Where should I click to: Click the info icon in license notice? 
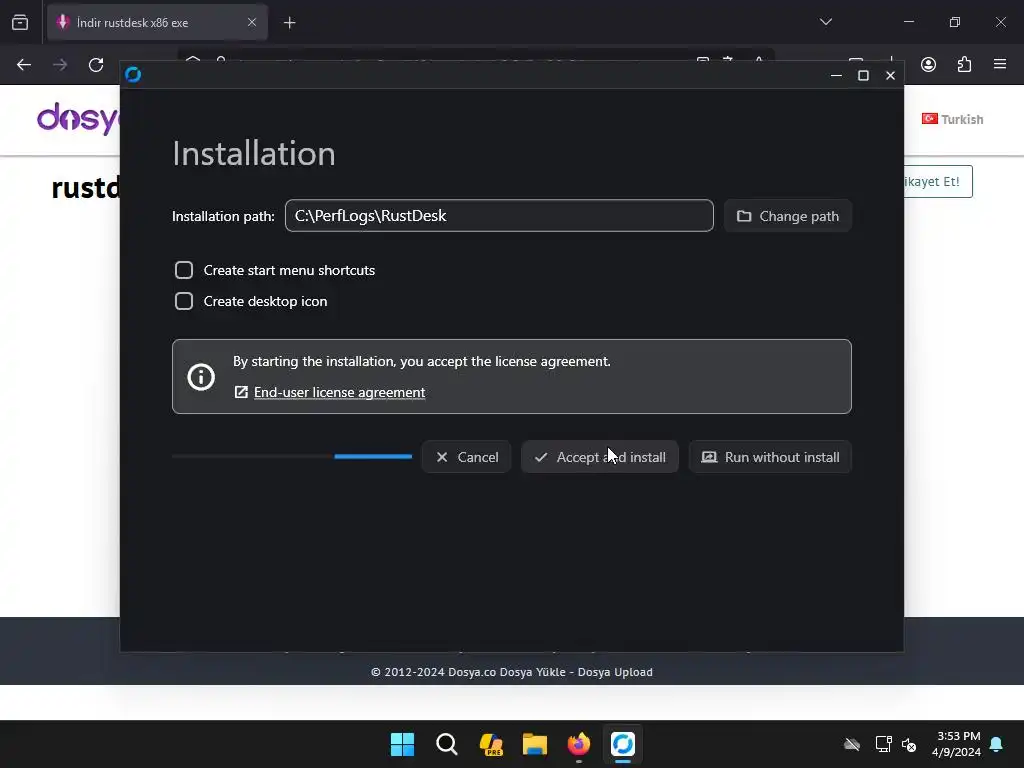coord(201,377)
